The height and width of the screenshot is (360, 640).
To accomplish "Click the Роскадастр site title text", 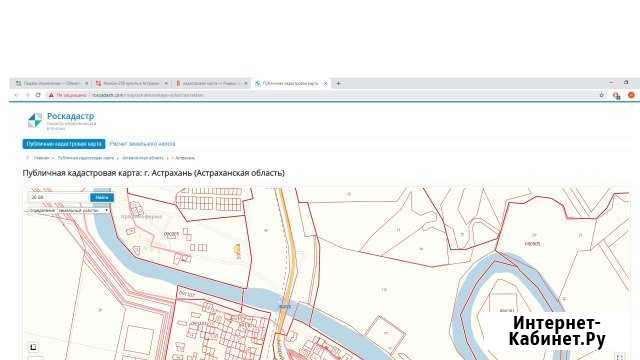I will (71, 116).
